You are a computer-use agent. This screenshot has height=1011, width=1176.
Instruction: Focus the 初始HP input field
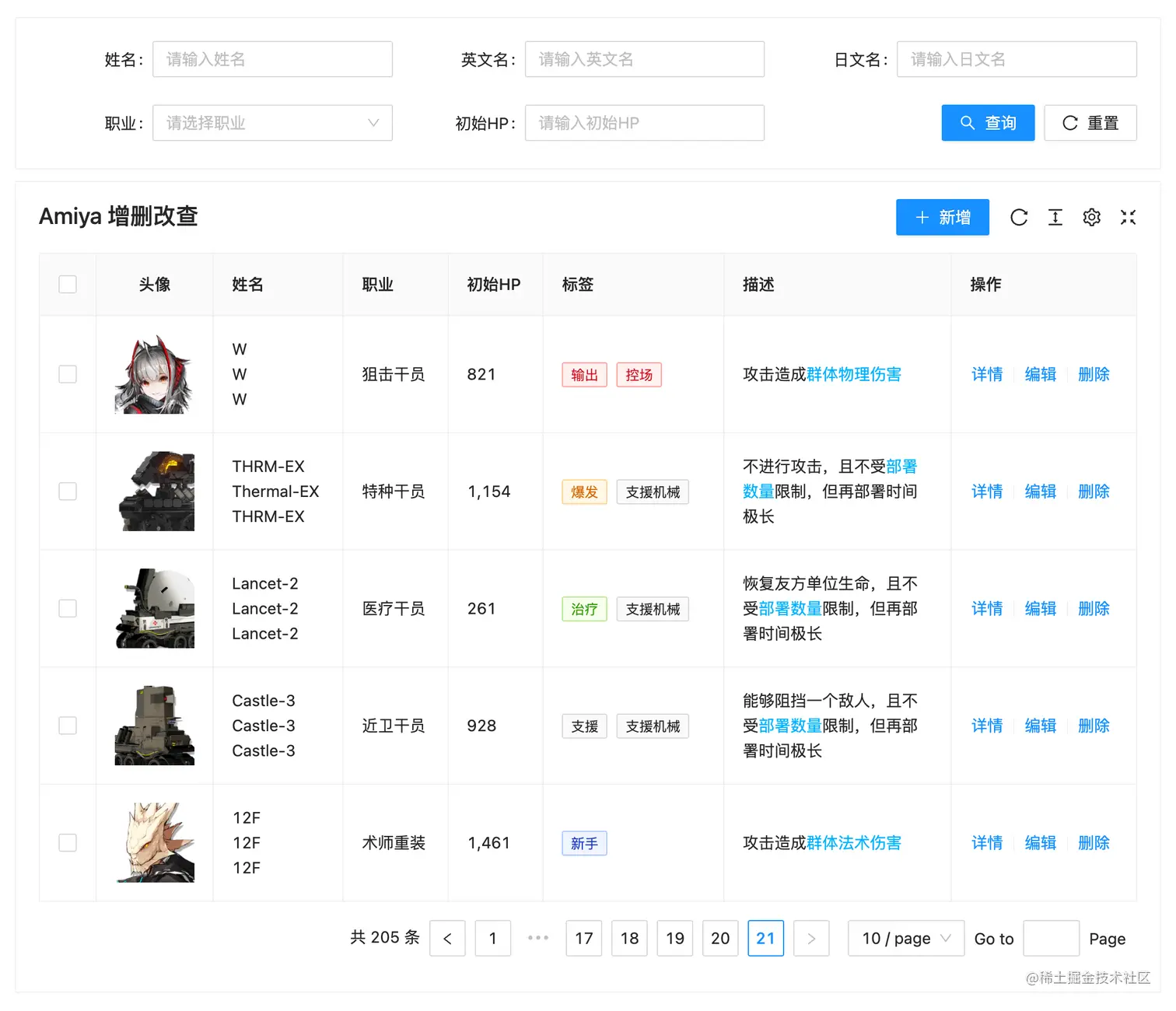[645, 123]
